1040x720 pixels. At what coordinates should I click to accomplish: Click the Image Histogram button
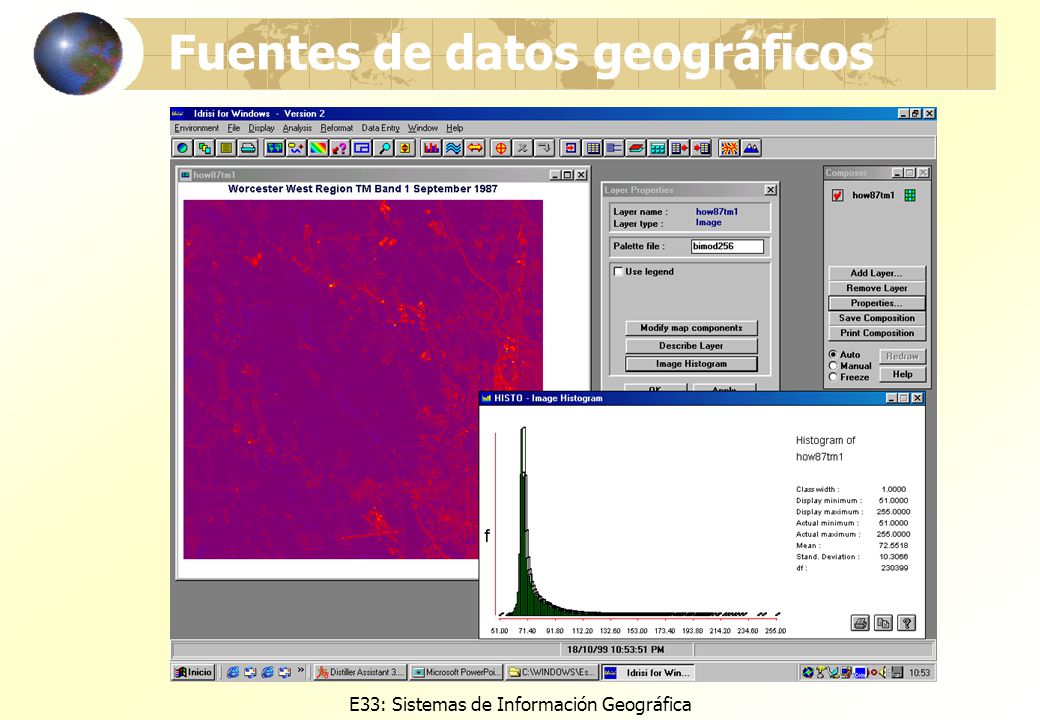691,363
